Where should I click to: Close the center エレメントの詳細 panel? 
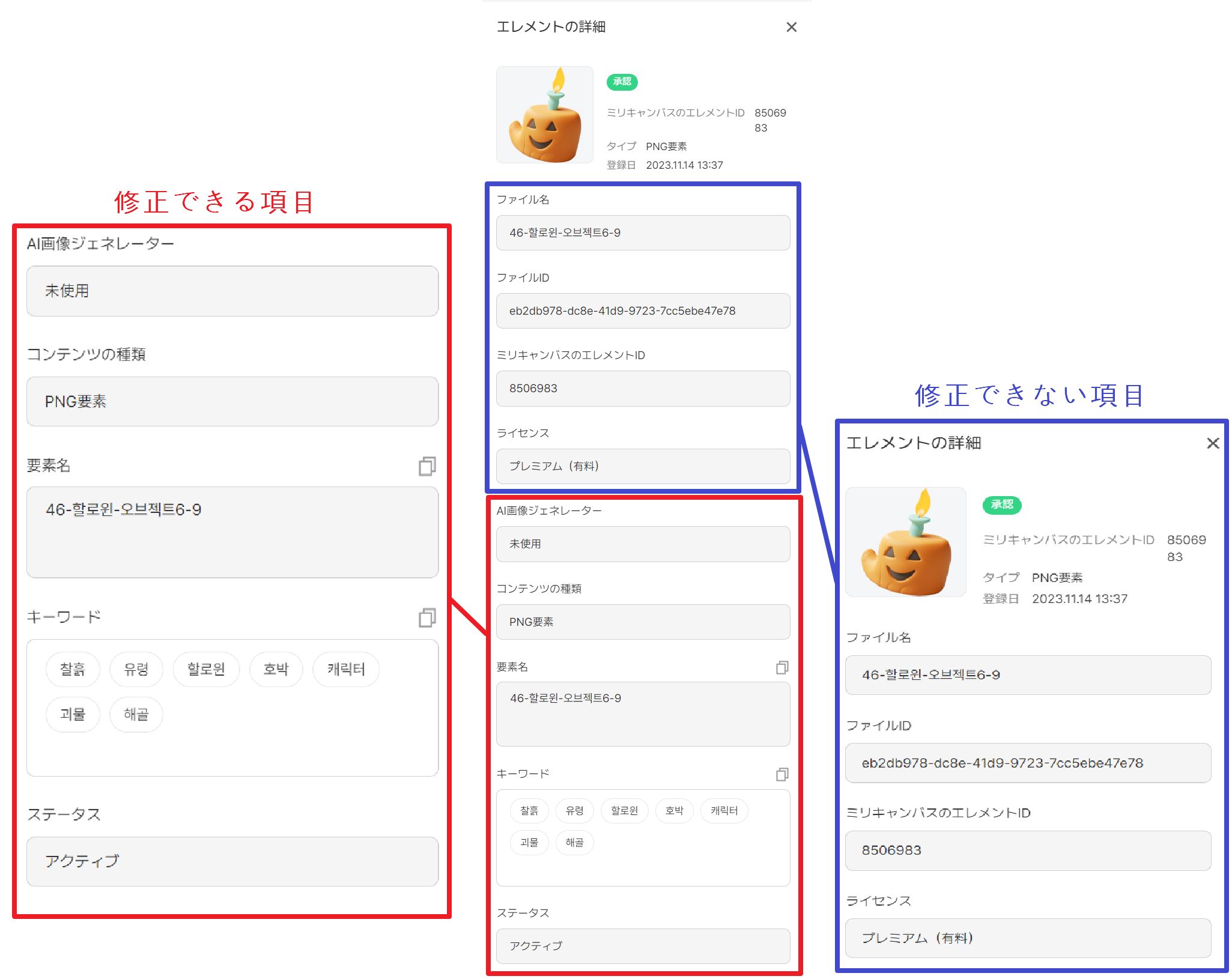792,27
